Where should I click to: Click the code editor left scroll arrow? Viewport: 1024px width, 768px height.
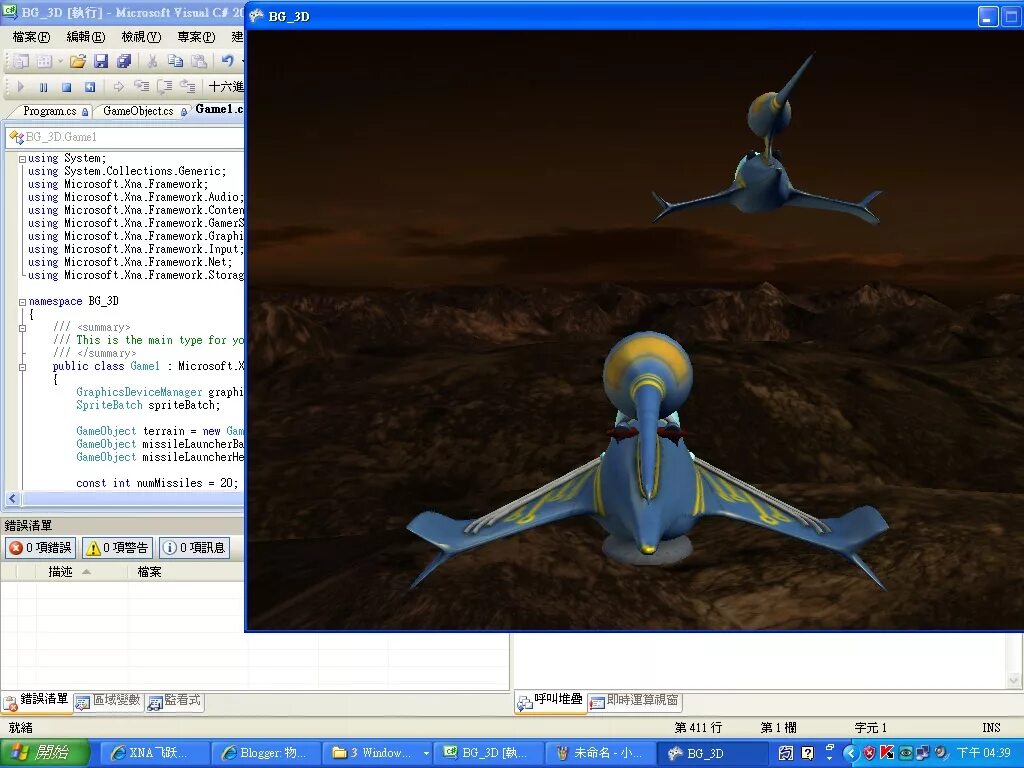point(12,499)
